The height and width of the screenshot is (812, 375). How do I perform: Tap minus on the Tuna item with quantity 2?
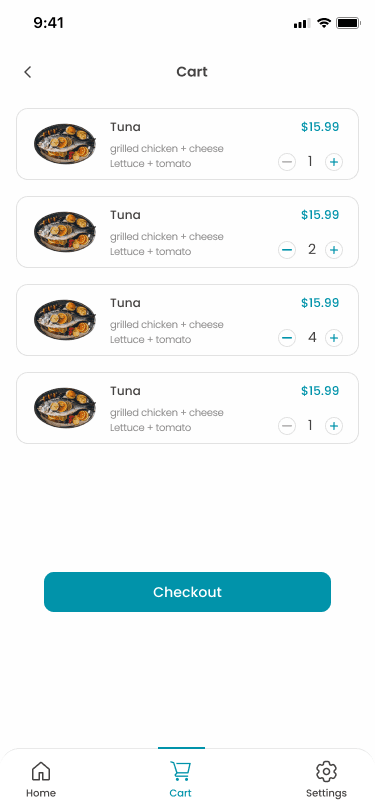point(286,250)
